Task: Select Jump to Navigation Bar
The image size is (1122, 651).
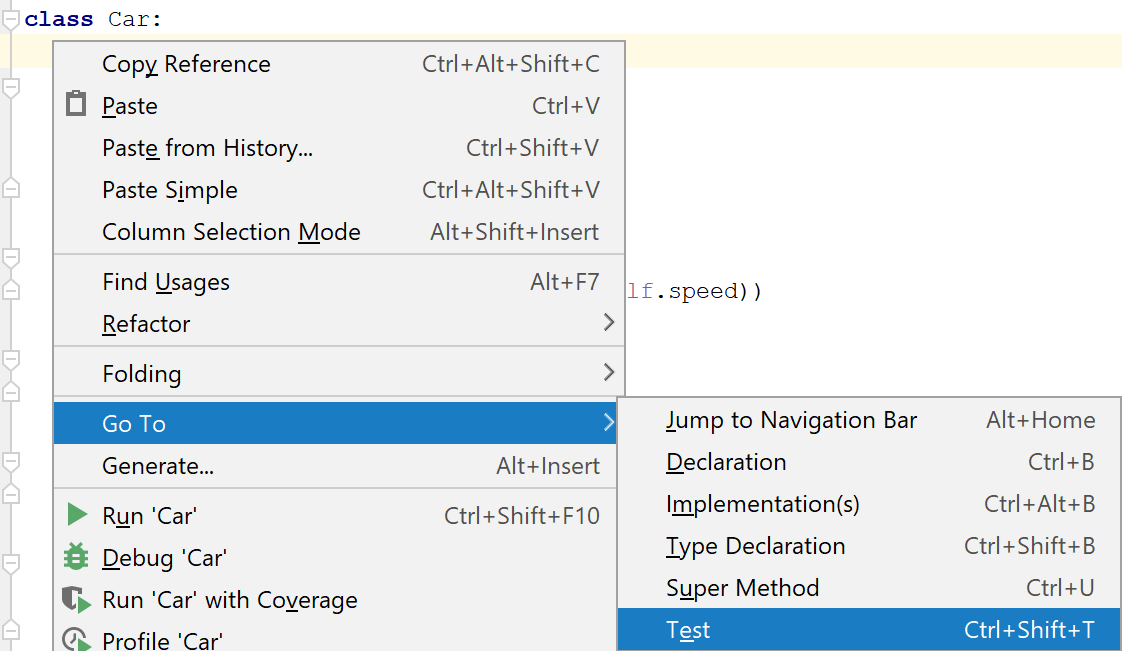Action: pos(791,420)
